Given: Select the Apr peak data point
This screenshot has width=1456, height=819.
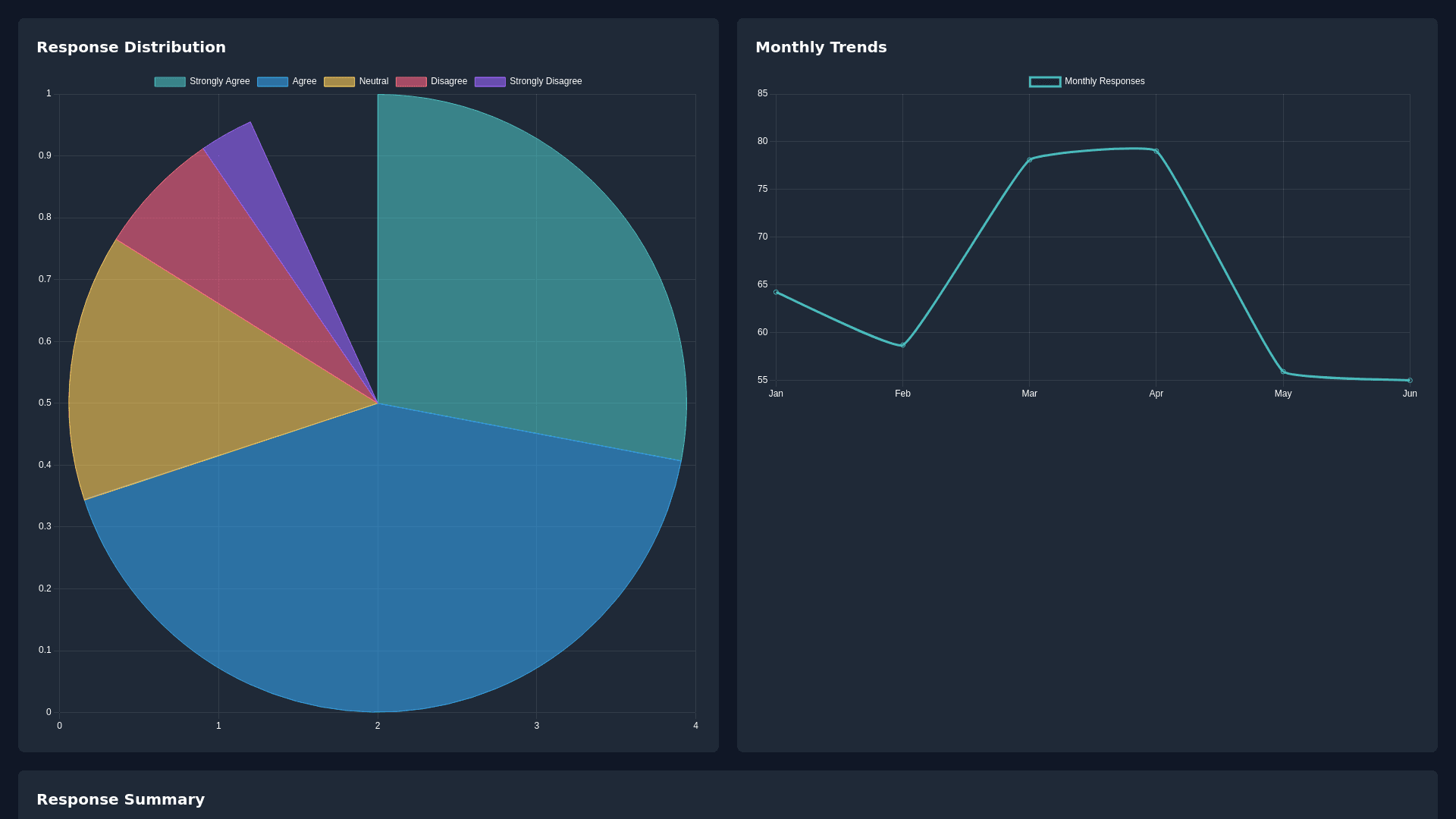Looking at the screenshot, I should (1156, 152).
